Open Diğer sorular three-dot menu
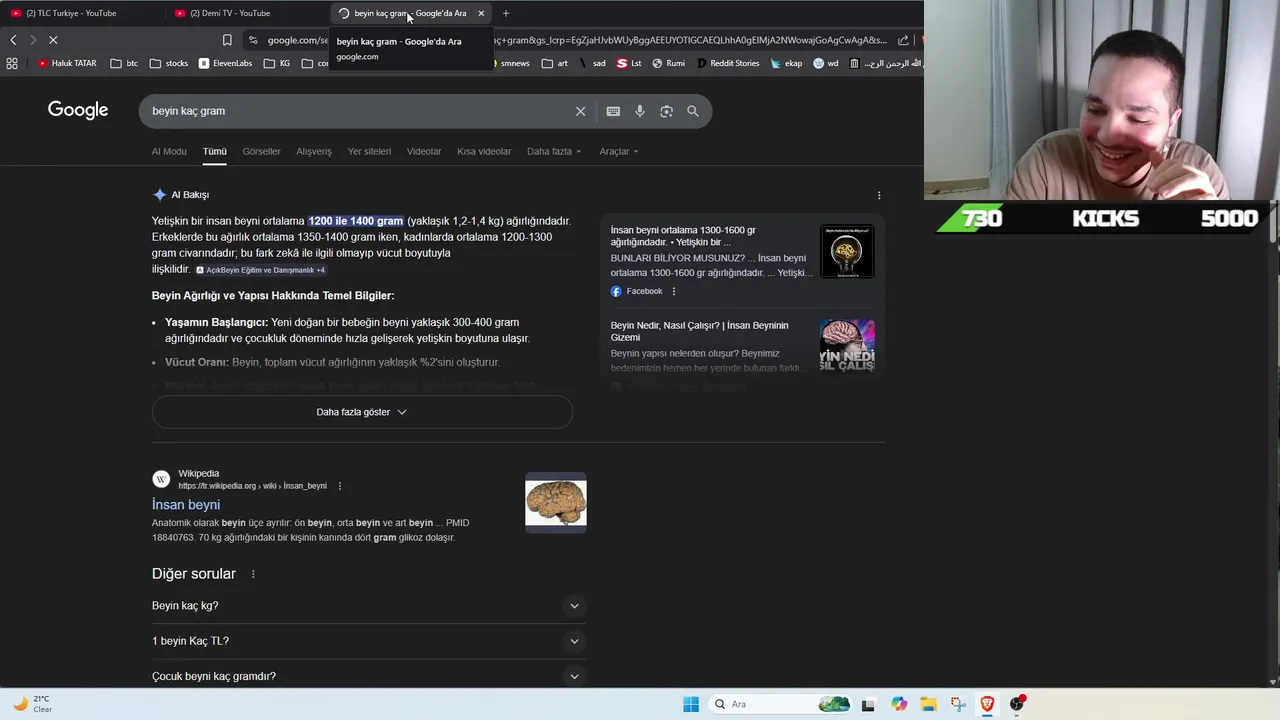Screen dimensions: 1280x720 click(253, 574)
